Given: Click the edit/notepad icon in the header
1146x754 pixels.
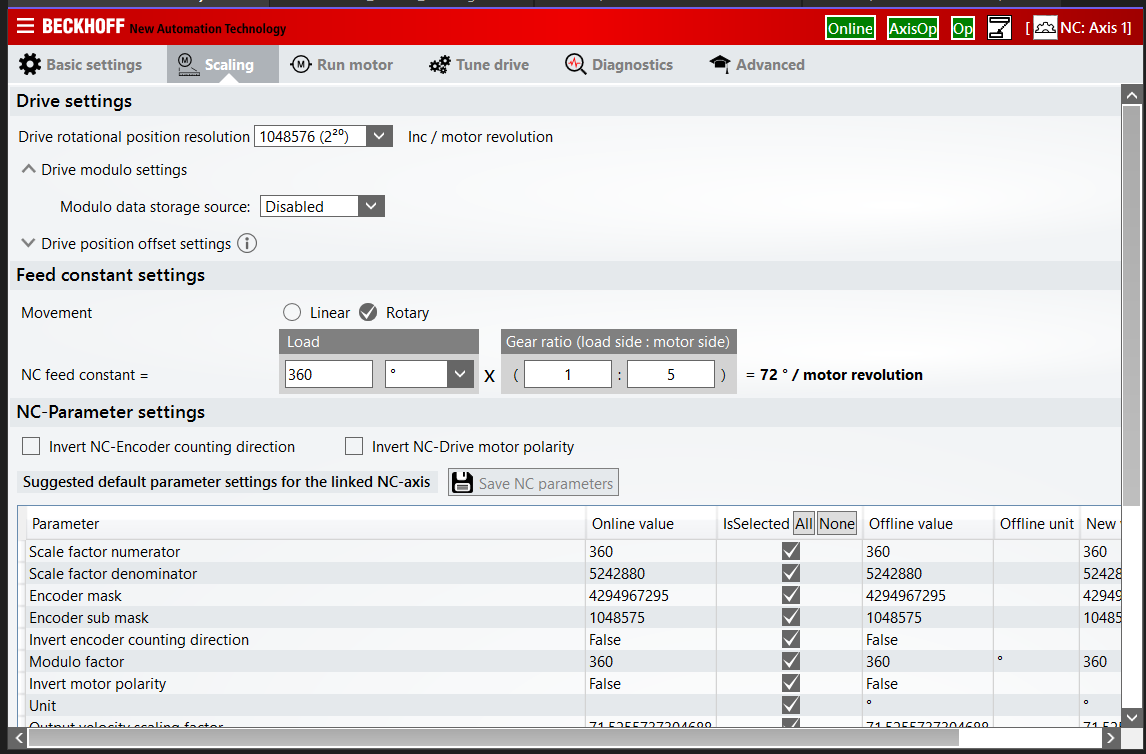Looking at the screenshot, I should (x=998, y=28).
